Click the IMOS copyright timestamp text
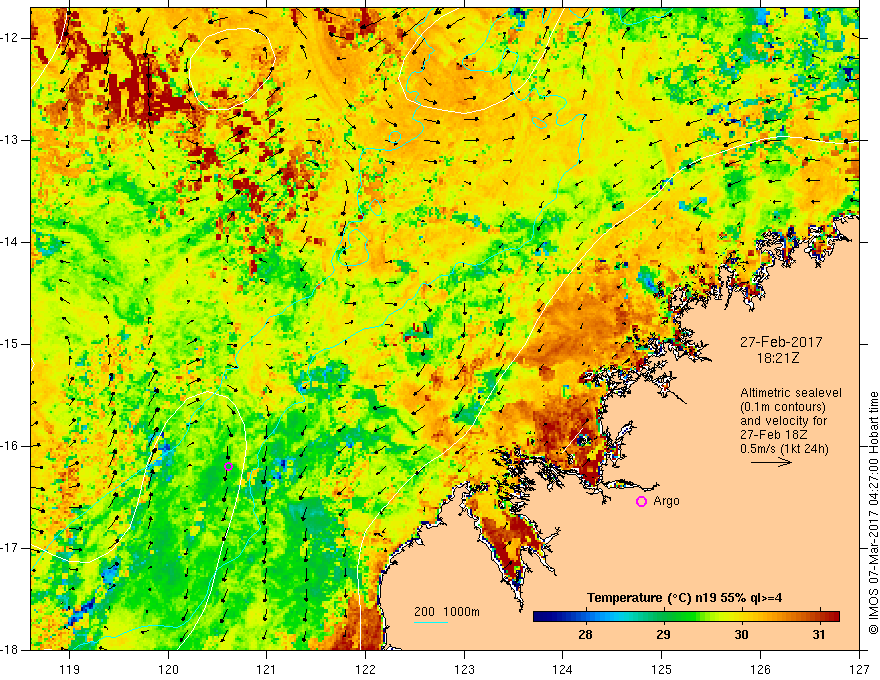This screenshot has width=880, height=680. coord(873,513)
